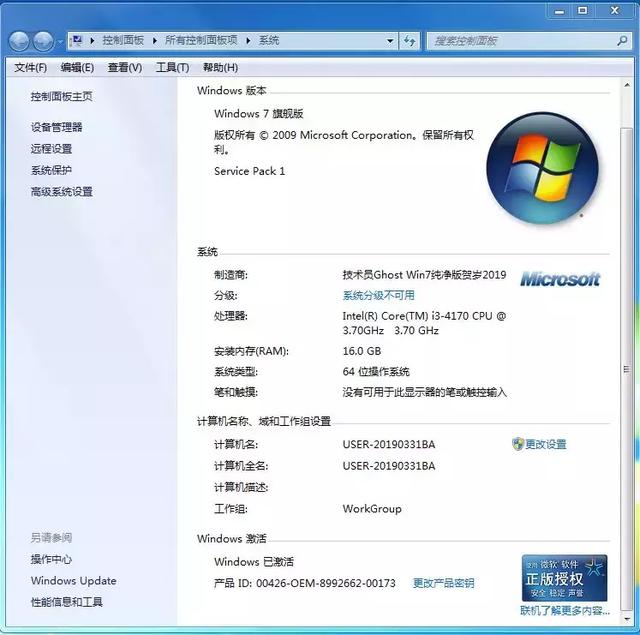Select the 没有可用于此显示器的笔或触控输入 text
Screen dimensions: 640x635
(x=424, y=392)
